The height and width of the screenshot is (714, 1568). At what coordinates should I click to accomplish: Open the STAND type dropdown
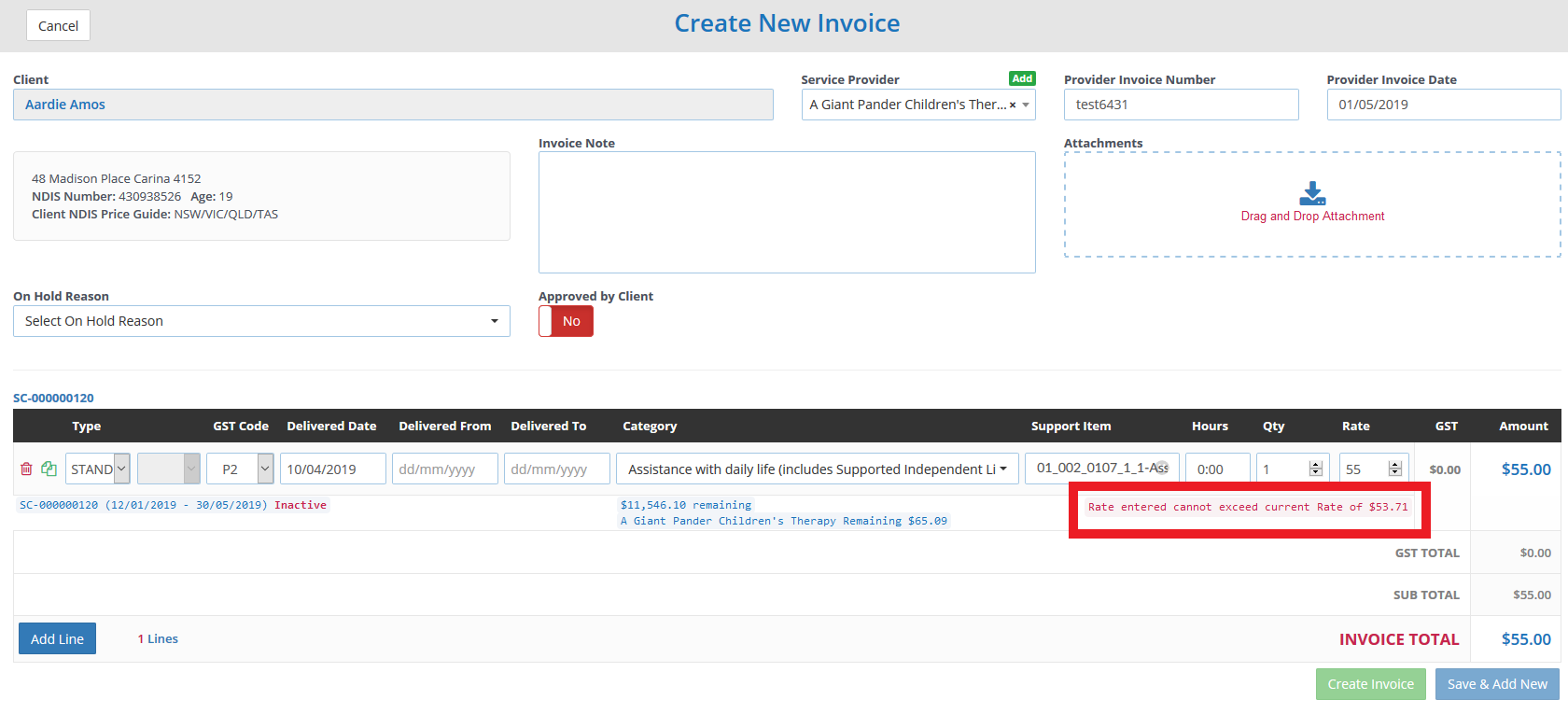tap(98, 469)
